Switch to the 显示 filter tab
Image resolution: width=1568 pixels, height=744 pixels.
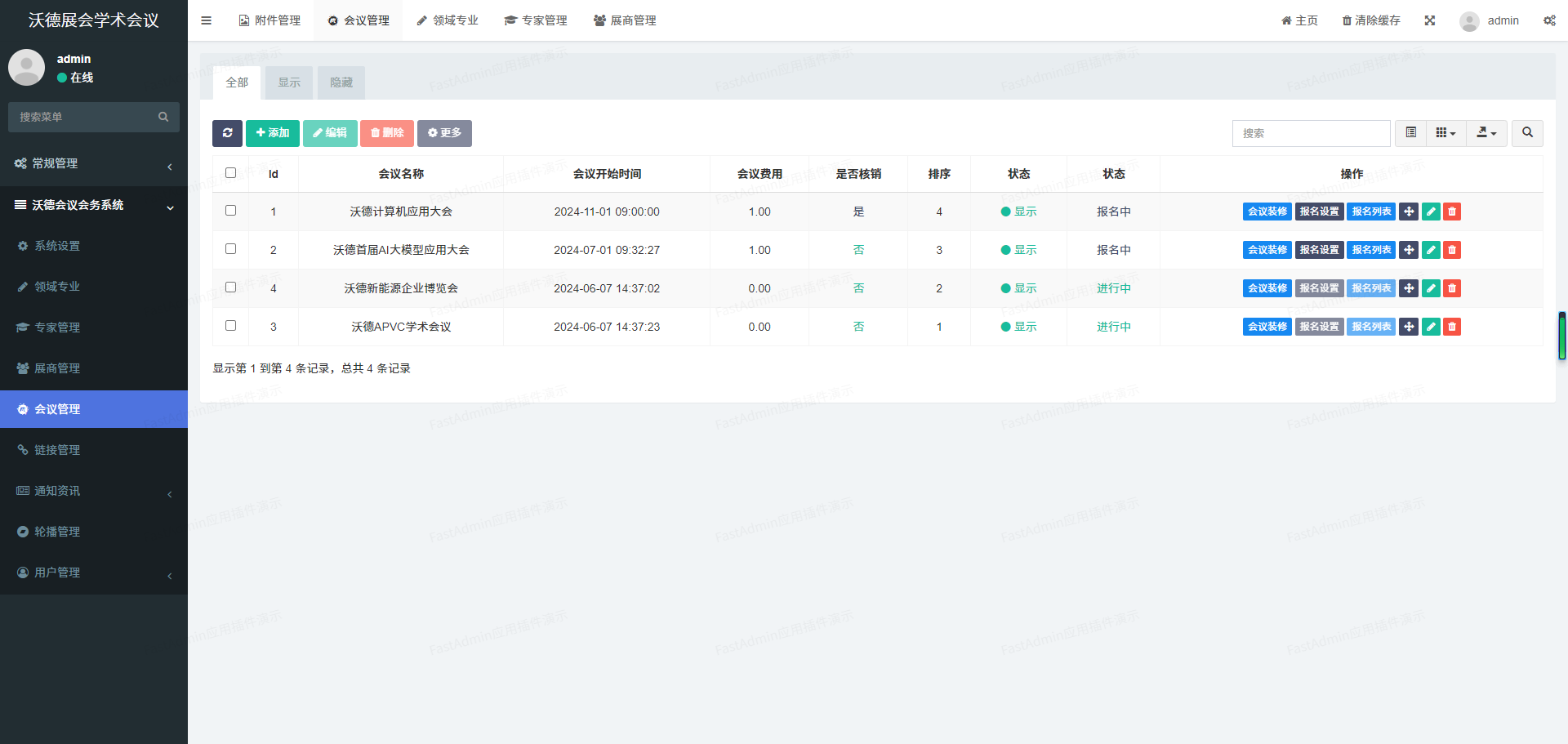pos(289,82)
